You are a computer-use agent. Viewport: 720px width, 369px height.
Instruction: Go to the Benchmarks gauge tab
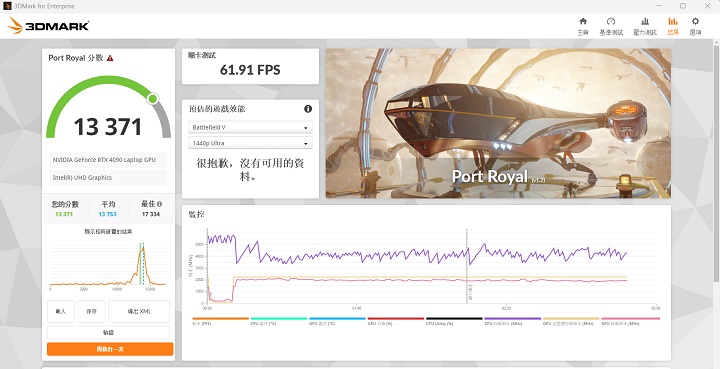click(x=611, y=26)
